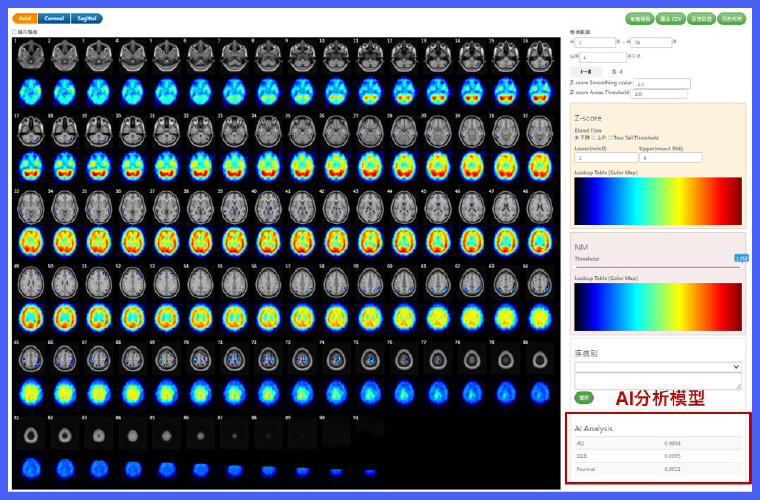Toggle the checkbox below the Axial tab
The width and height of the screenshot is (760, 500).
[x=15, y=32]
